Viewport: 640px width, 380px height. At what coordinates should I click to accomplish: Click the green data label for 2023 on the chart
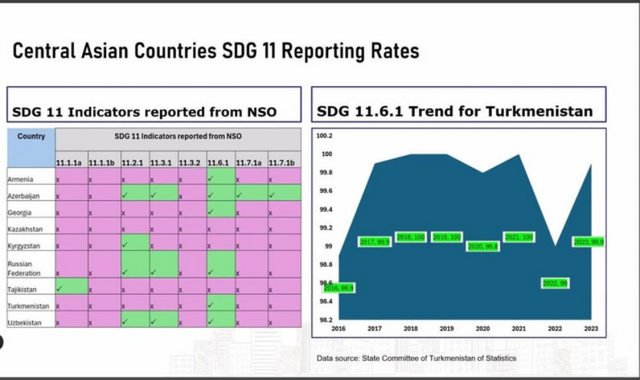[589, 242]
